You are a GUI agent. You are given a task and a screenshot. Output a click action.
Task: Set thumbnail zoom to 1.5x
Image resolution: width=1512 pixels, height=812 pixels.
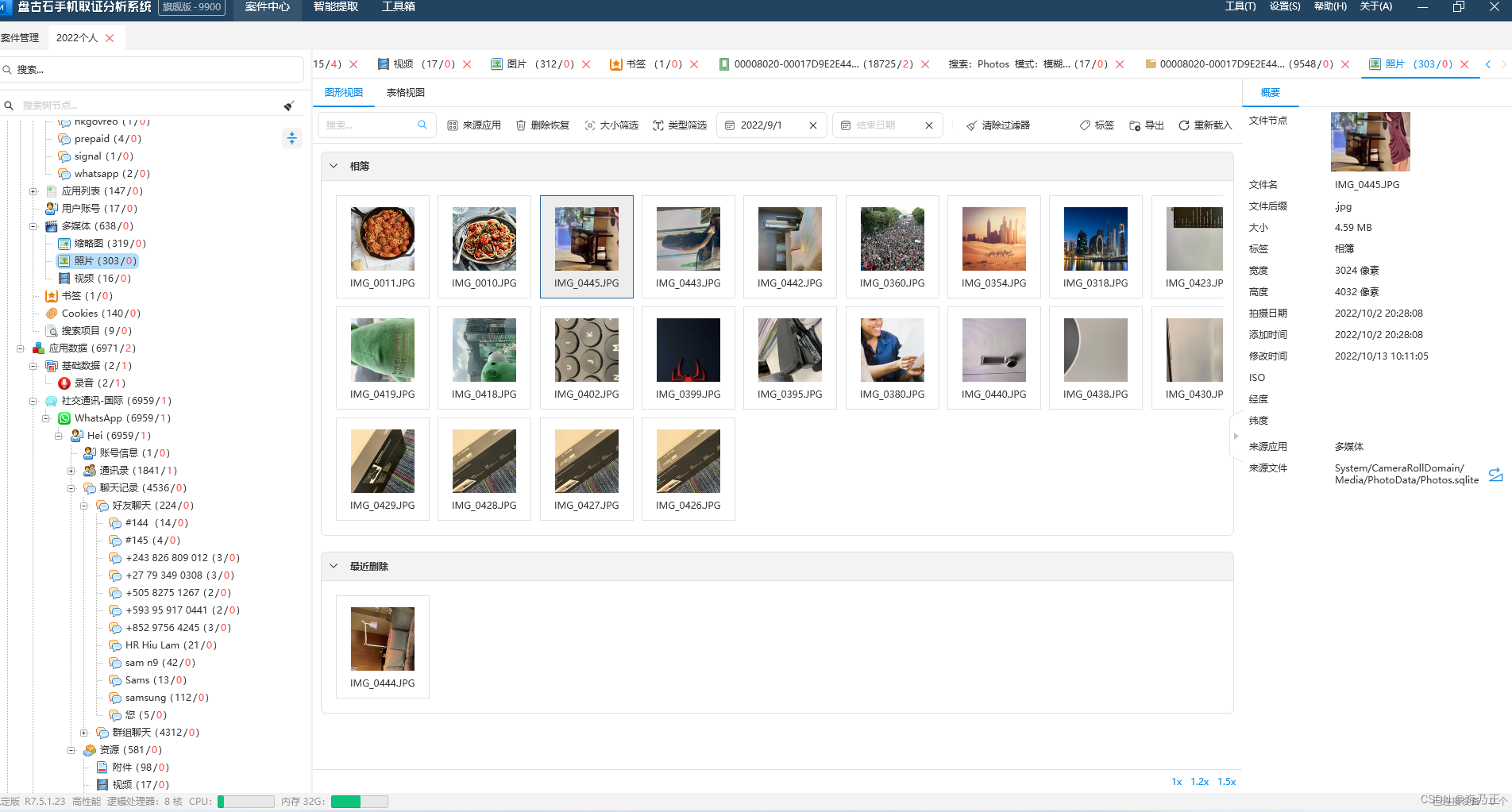click(1227, 782)
